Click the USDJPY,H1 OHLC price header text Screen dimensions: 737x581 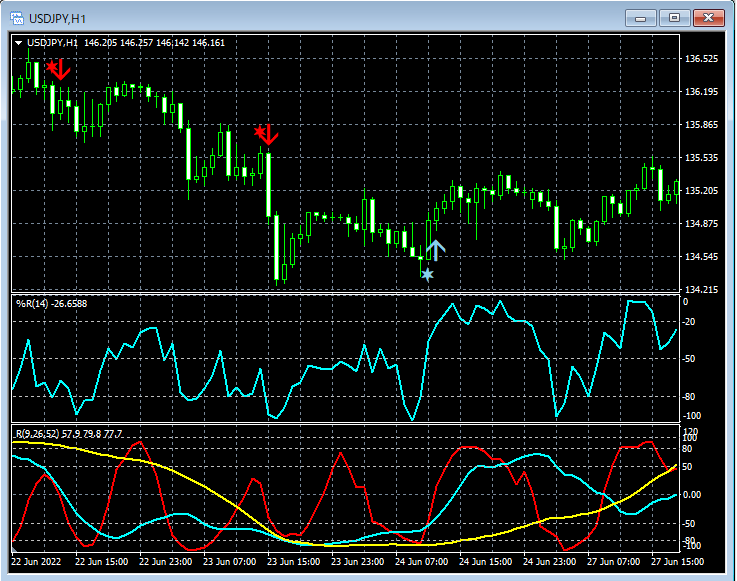126,43
